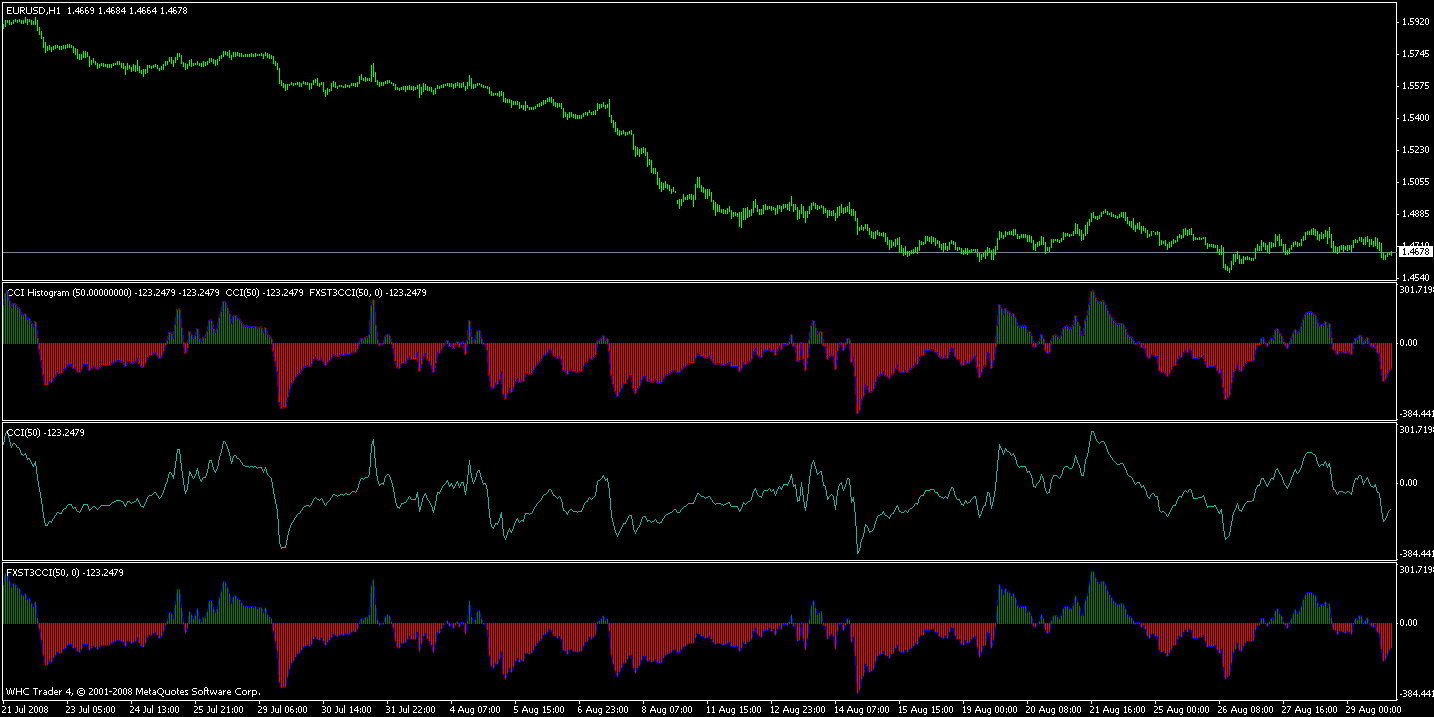The image size is (1434, 717).
Task: Click the 24 Jul 13:00 time label
Action: click(x=155, y=709)
